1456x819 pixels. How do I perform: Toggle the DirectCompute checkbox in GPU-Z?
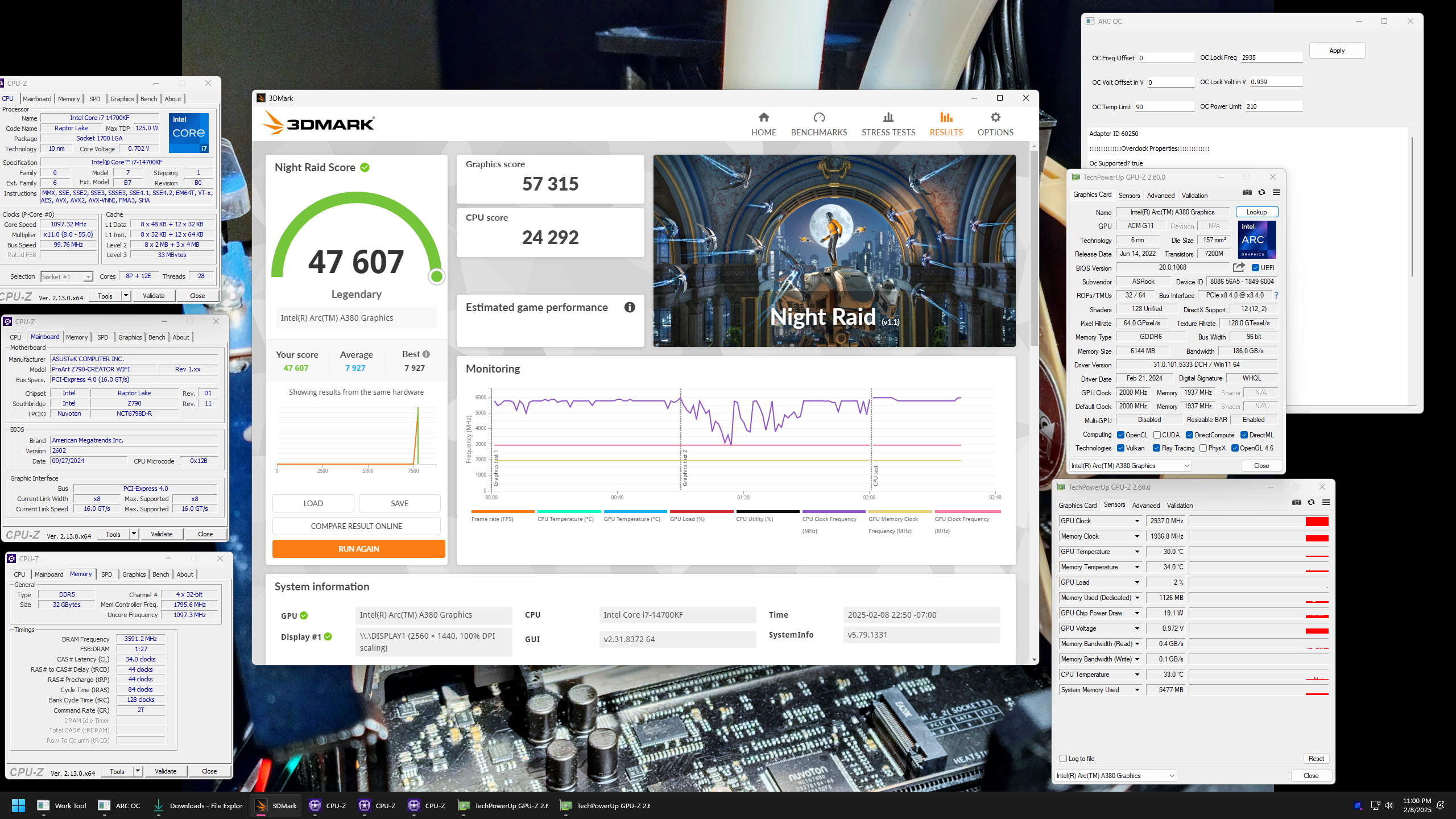pos(1189,435)
